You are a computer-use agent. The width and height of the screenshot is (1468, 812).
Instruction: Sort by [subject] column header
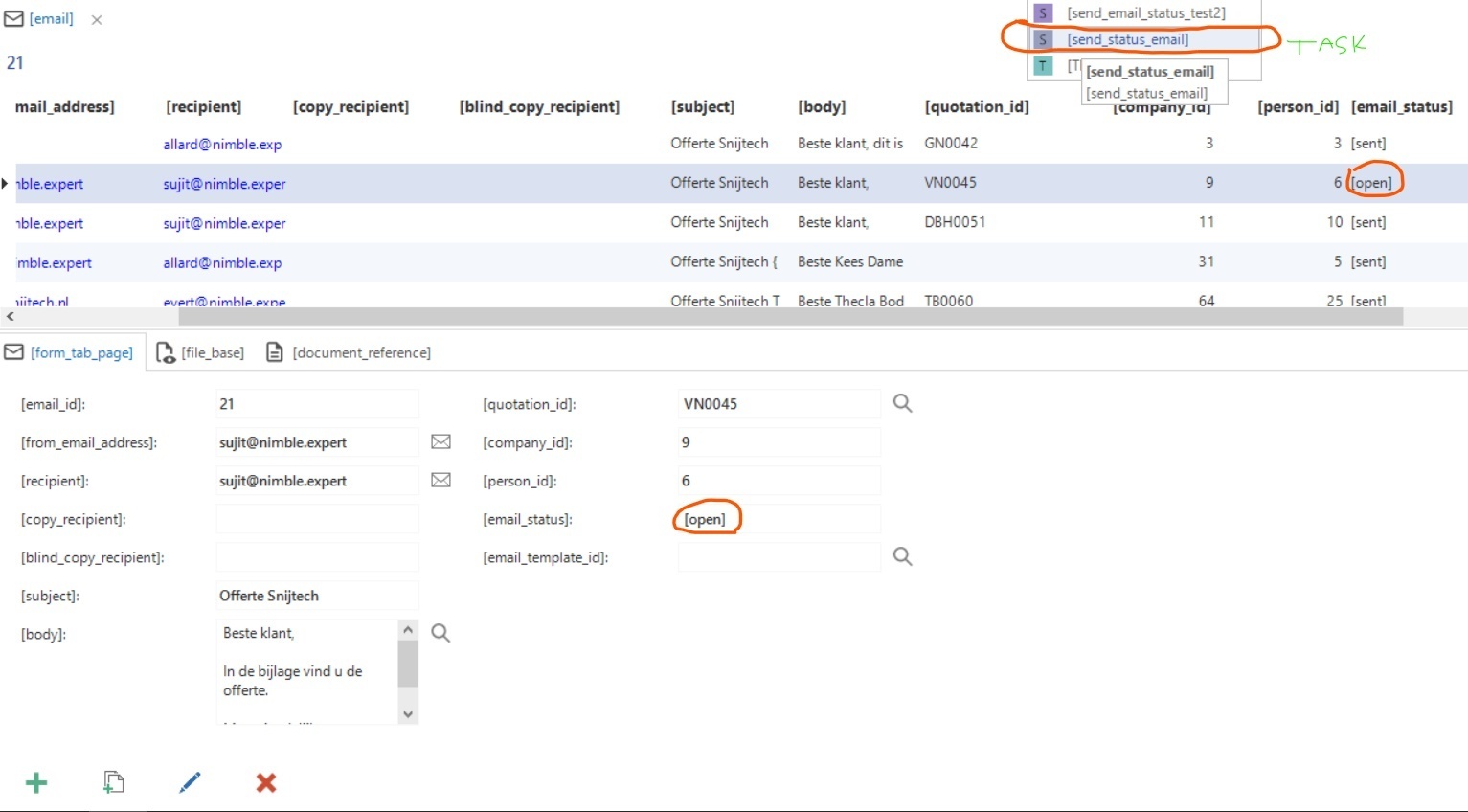point(703,106)
